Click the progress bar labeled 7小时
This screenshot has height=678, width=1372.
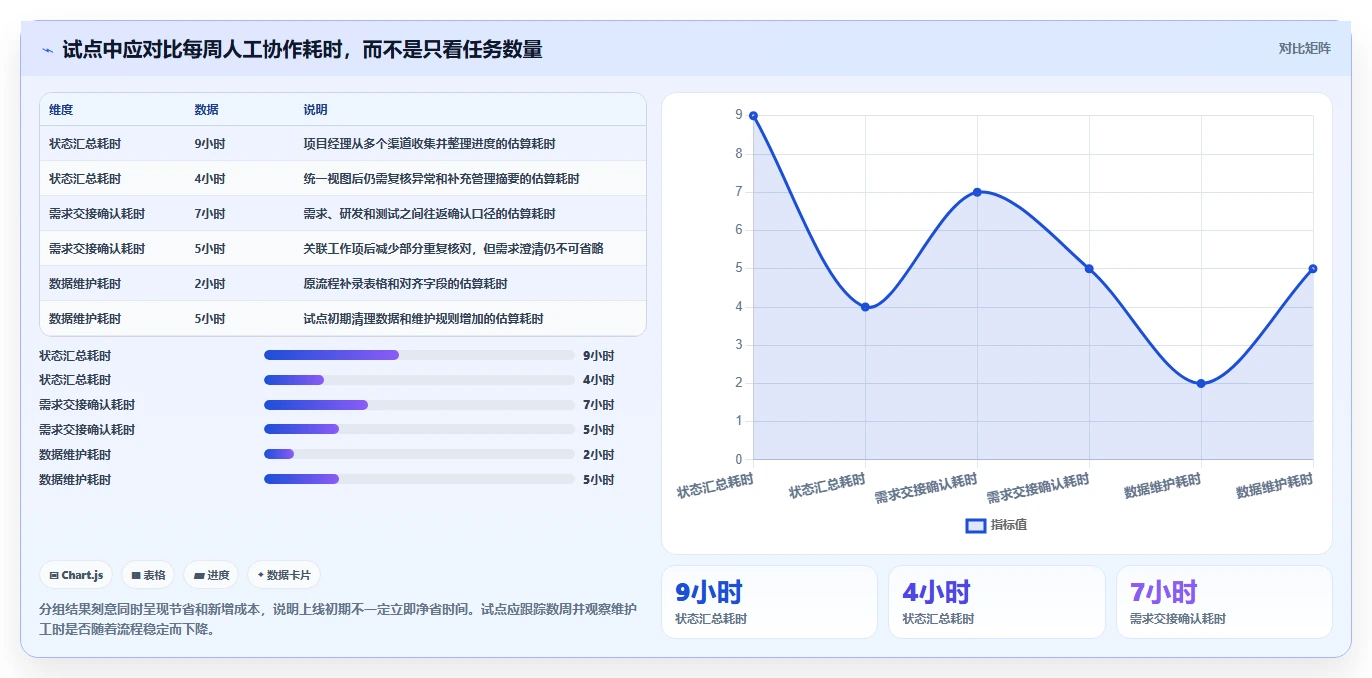click(x=419, y=405)
